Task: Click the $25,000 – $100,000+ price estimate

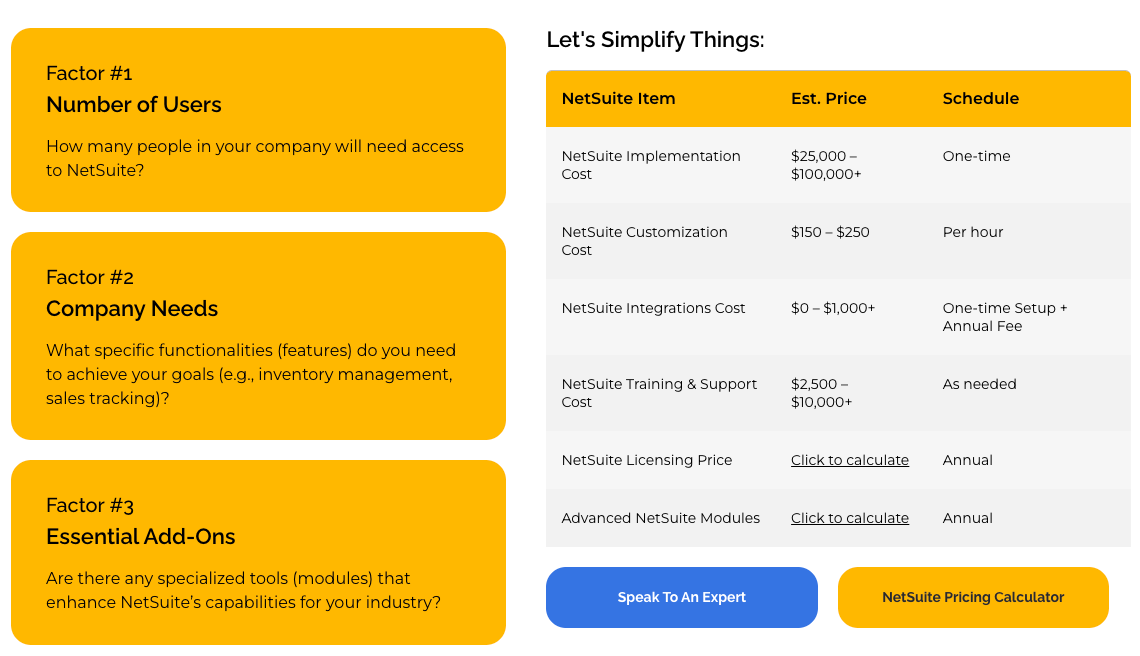Action: [x=825, y=166]
